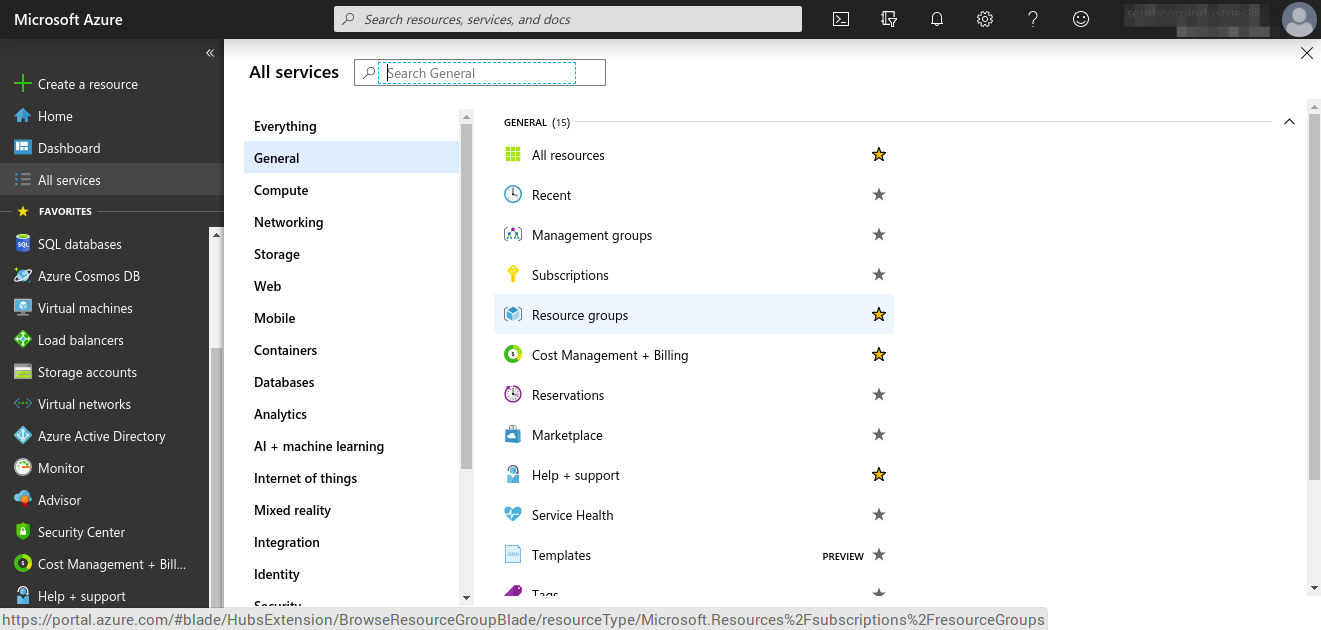Click the Microsoft Azure portal title
Screen dimensions: 1321x630
point(68,19)
